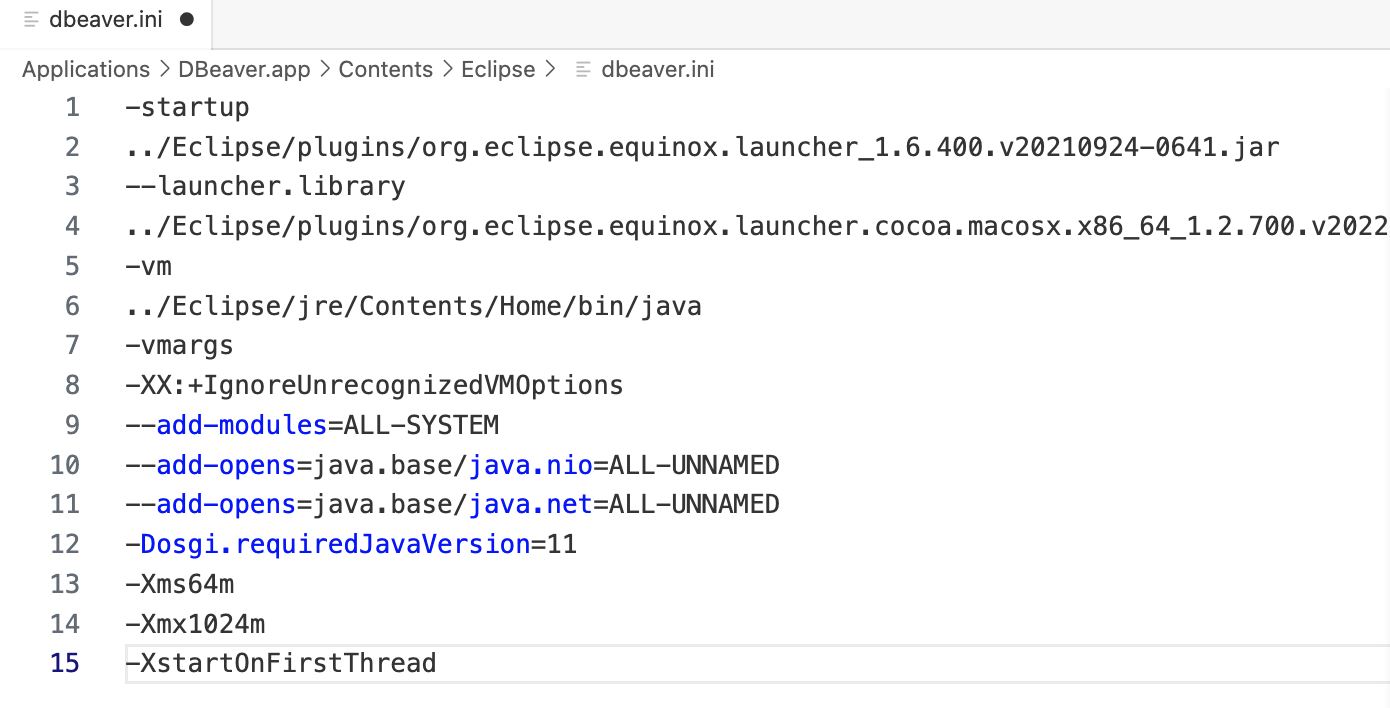Click the launcher.cocoa.macosx path line

click(x=758, y=226)
